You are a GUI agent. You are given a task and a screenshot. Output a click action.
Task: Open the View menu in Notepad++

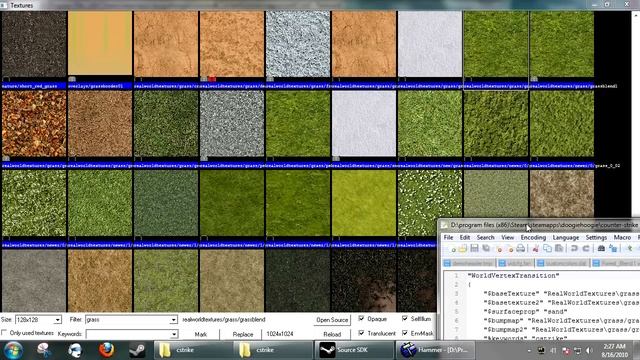pos(507,238)
